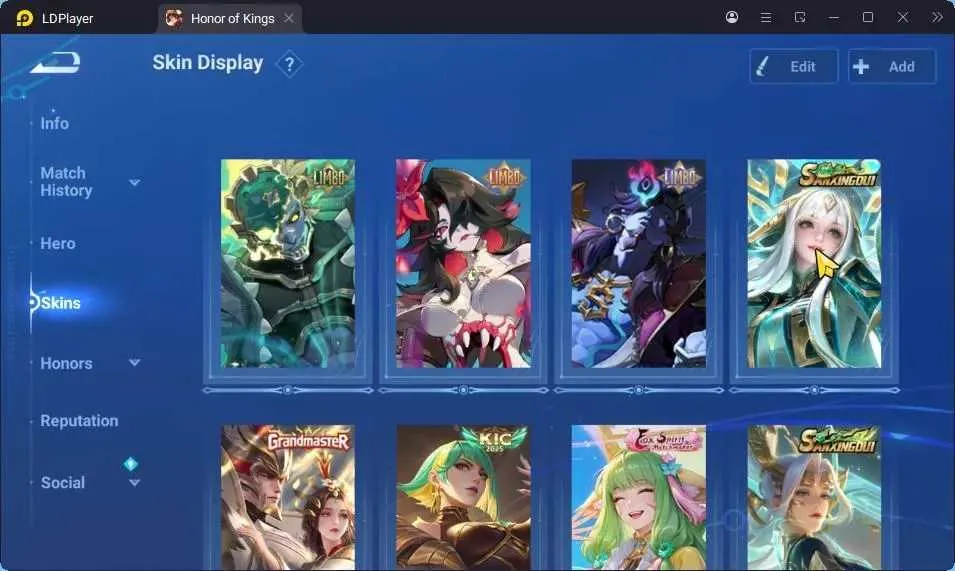Open the Match History section
This screenshot has width=955, height=571.
tap(66, 181)
